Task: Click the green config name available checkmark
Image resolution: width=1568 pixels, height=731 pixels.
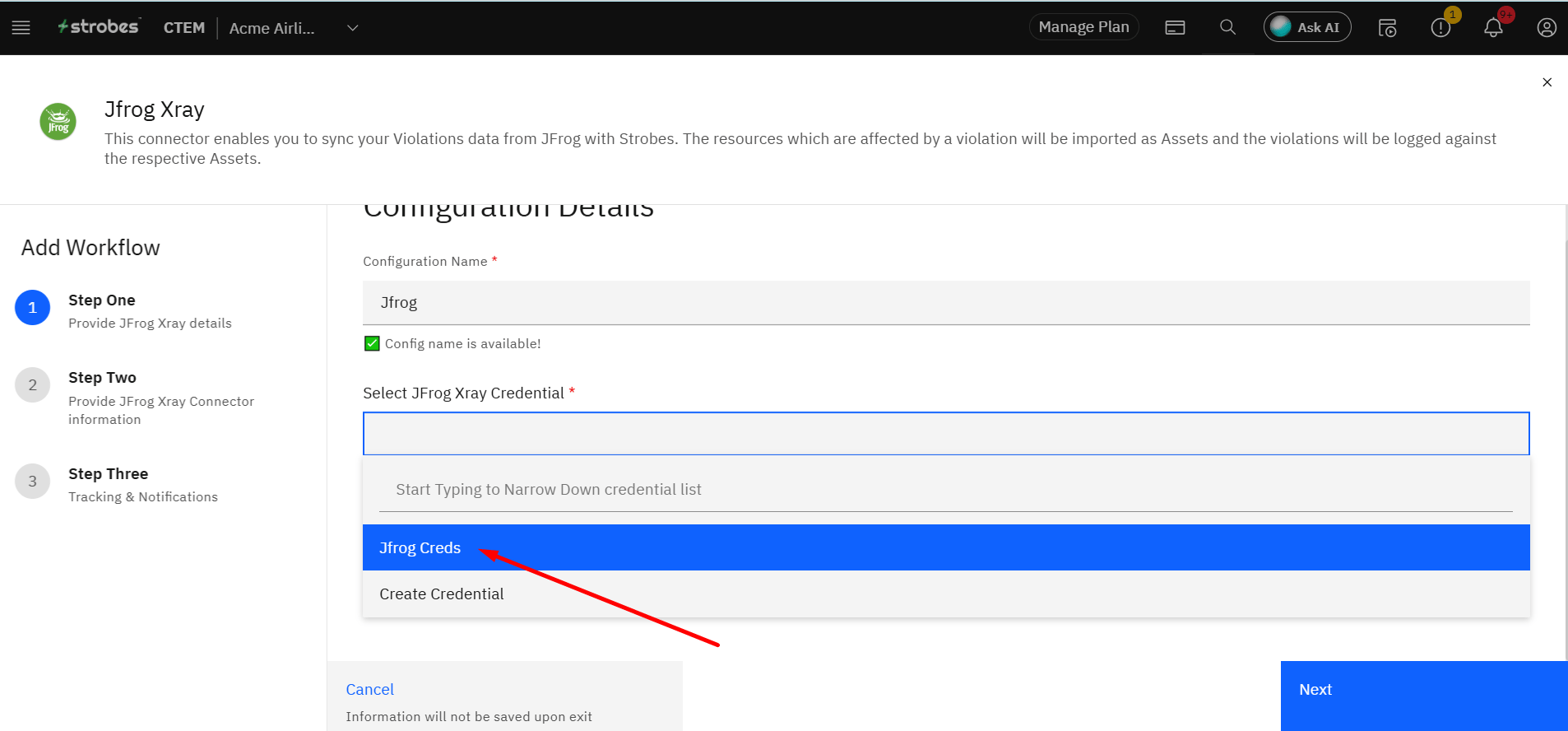Action: point(372,343)
